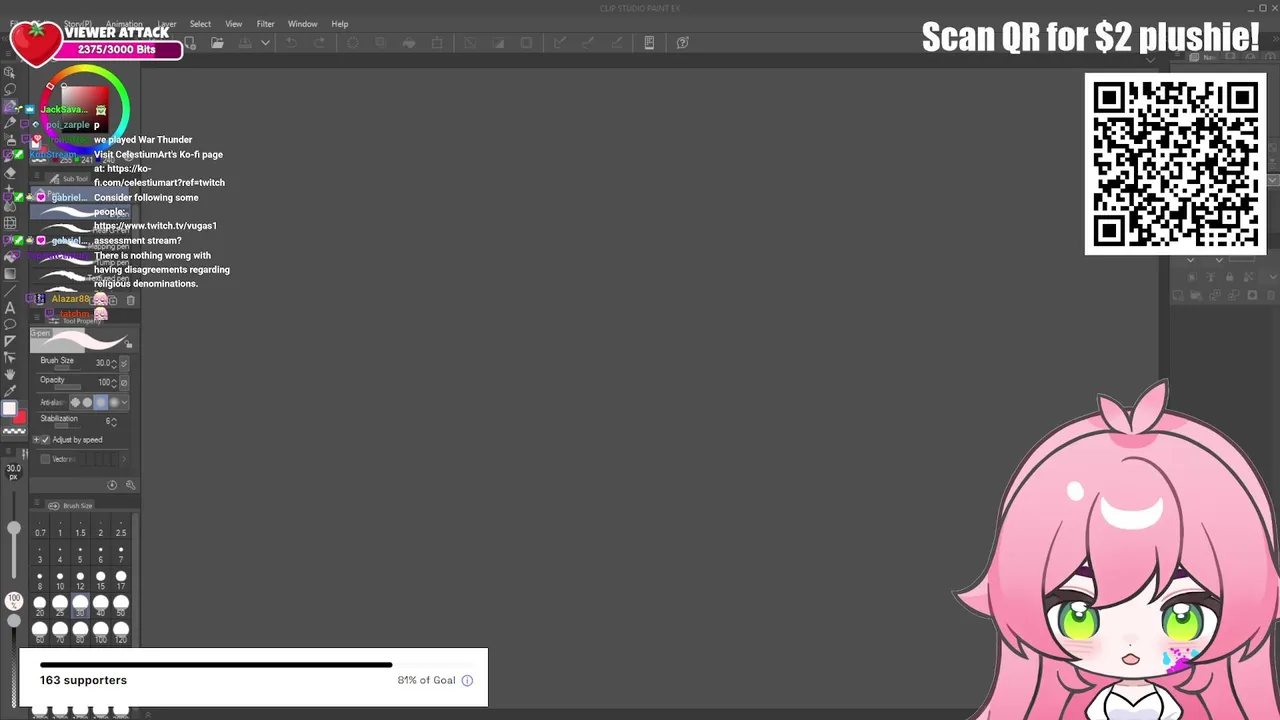The width and height of the screenshot is (1280, 720).
Task: Click the Open file folder icon
Action: point(217,43)
